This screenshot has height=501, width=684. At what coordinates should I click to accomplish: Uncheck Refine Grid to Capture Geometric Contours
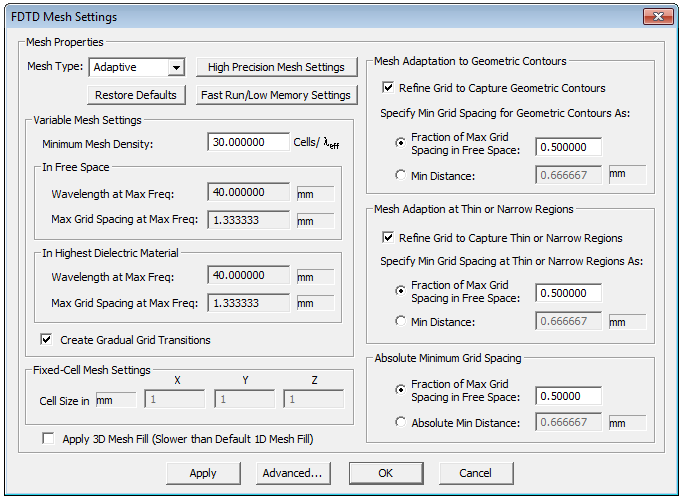point(389,88)
